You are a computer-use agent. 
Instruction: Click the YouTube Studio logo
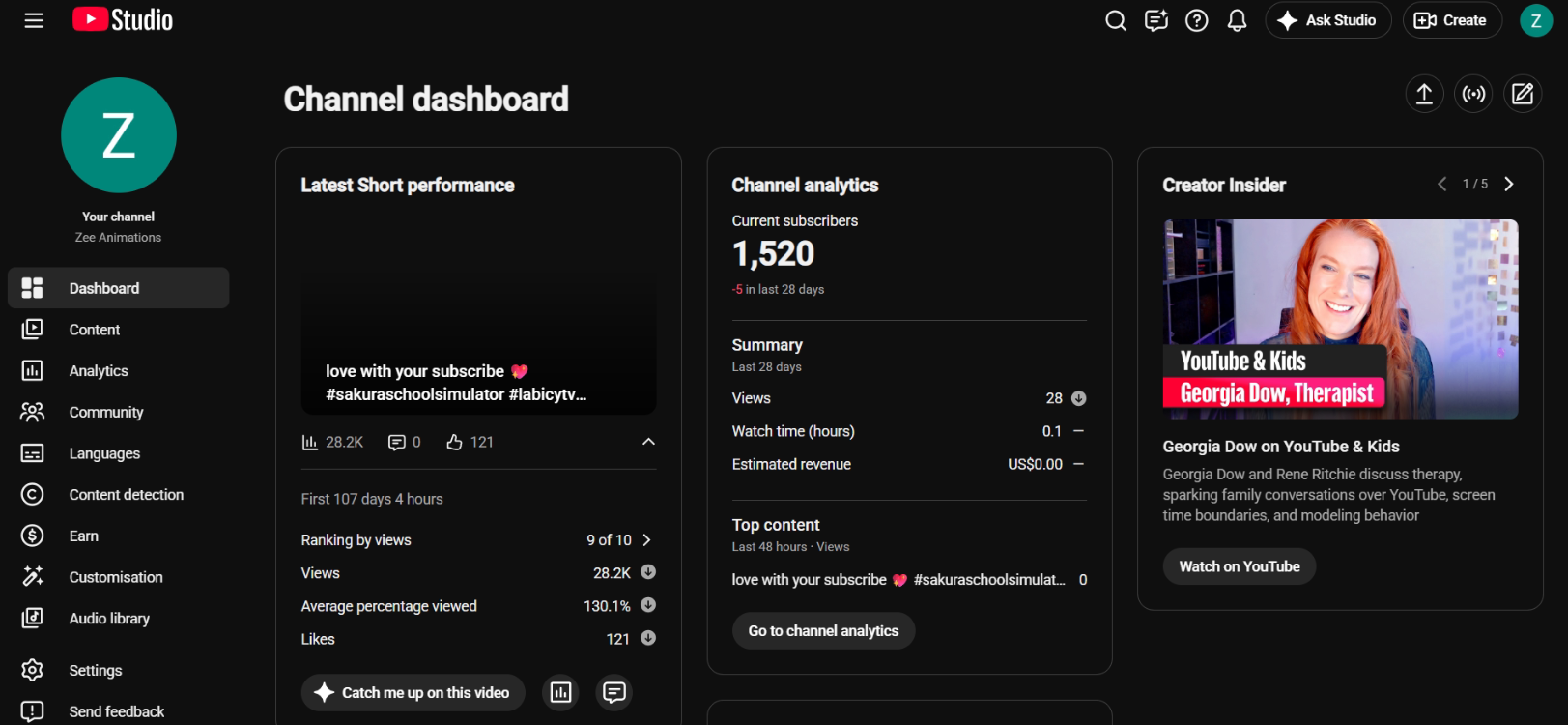[x=123, y=20]
